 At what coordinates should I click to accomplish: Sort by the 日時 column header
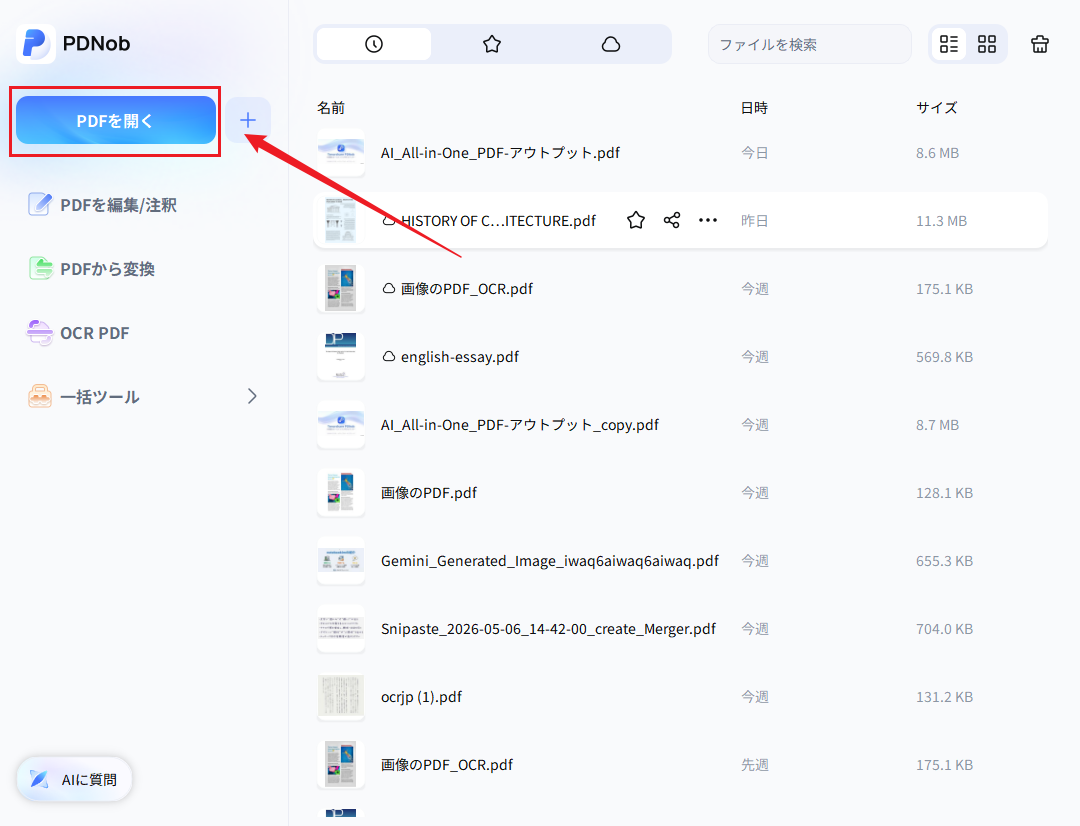(x=754, y=107)
